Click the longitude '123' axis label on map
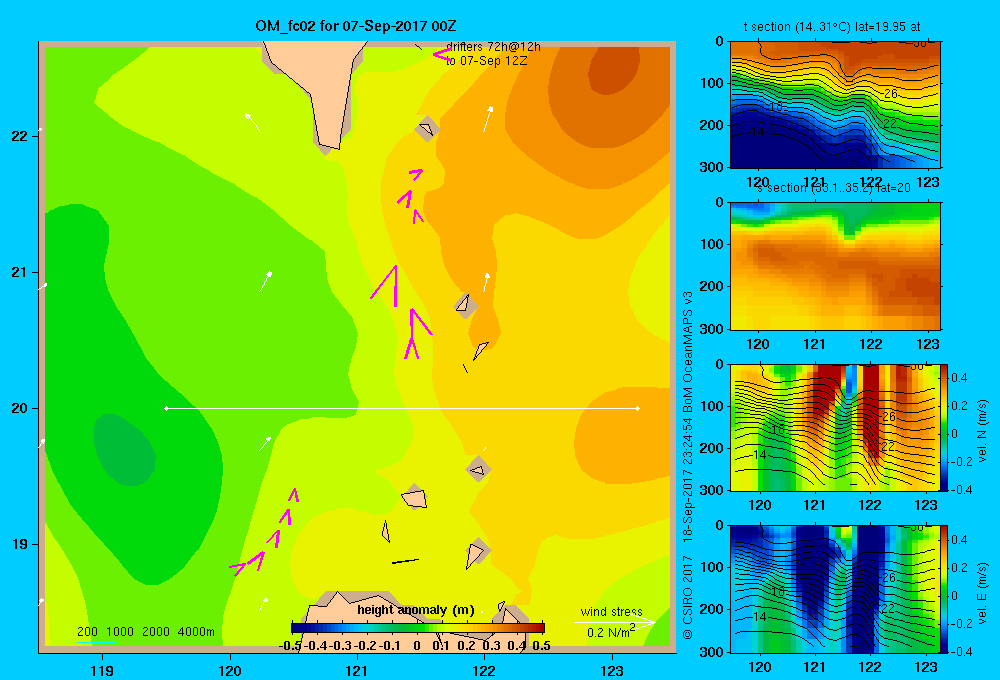1000x680 pixels. tap(612, 670)
